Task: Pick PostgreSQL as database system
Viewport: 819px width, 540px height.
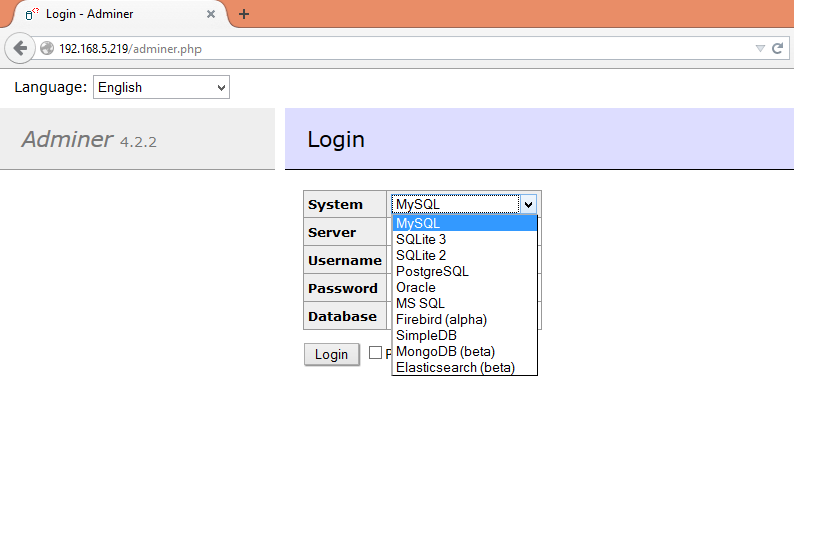Action: coord(464,272)
